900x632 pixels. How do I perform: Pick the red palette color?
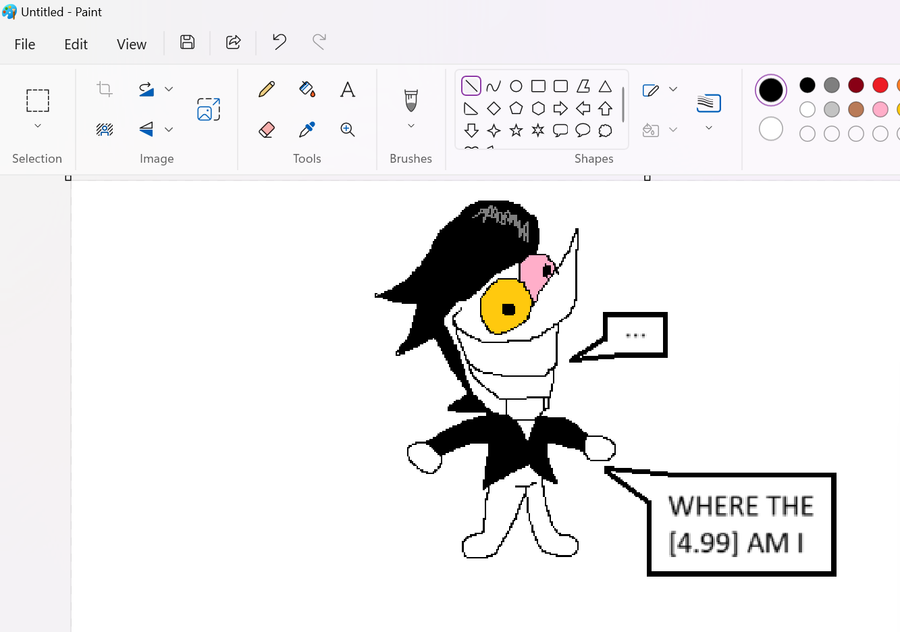pos(880,85)
